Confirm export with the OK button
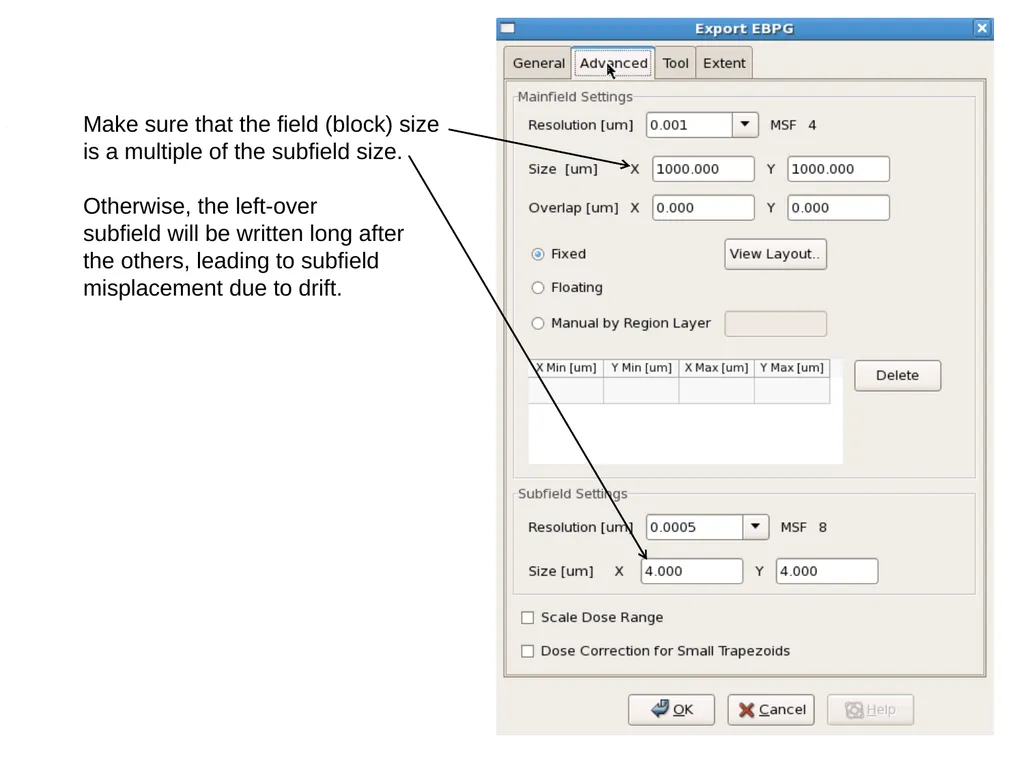The width and height of the screenshot is (1024, 768). click(671, 710)
